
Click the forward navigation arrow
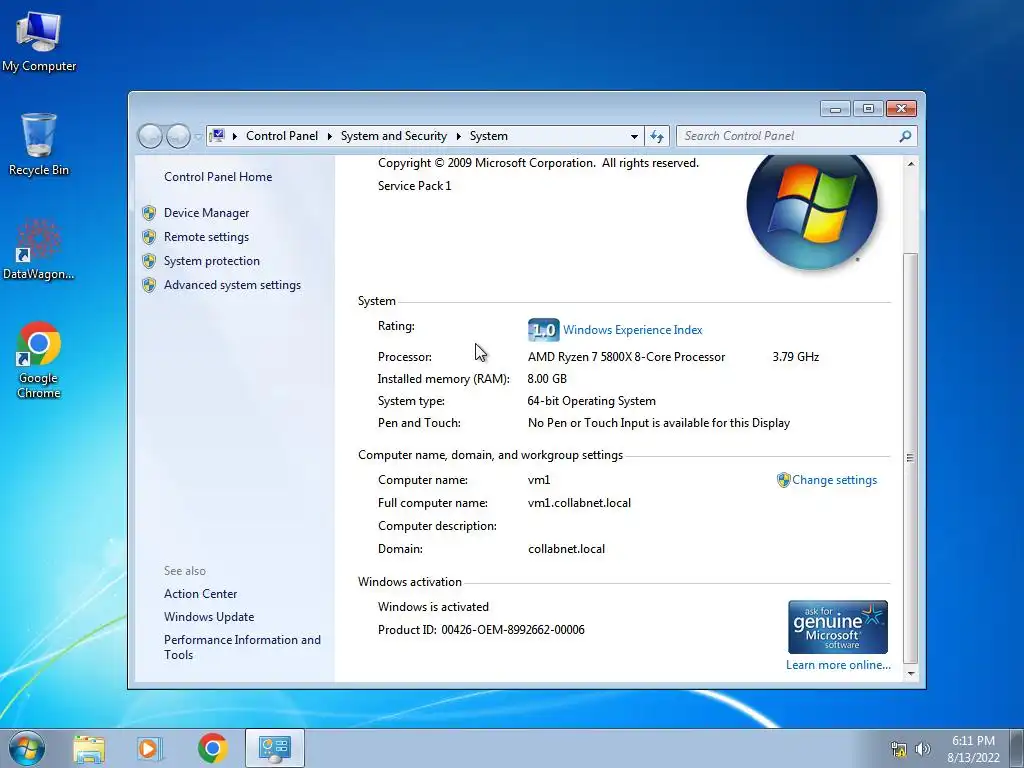point(178,136)
